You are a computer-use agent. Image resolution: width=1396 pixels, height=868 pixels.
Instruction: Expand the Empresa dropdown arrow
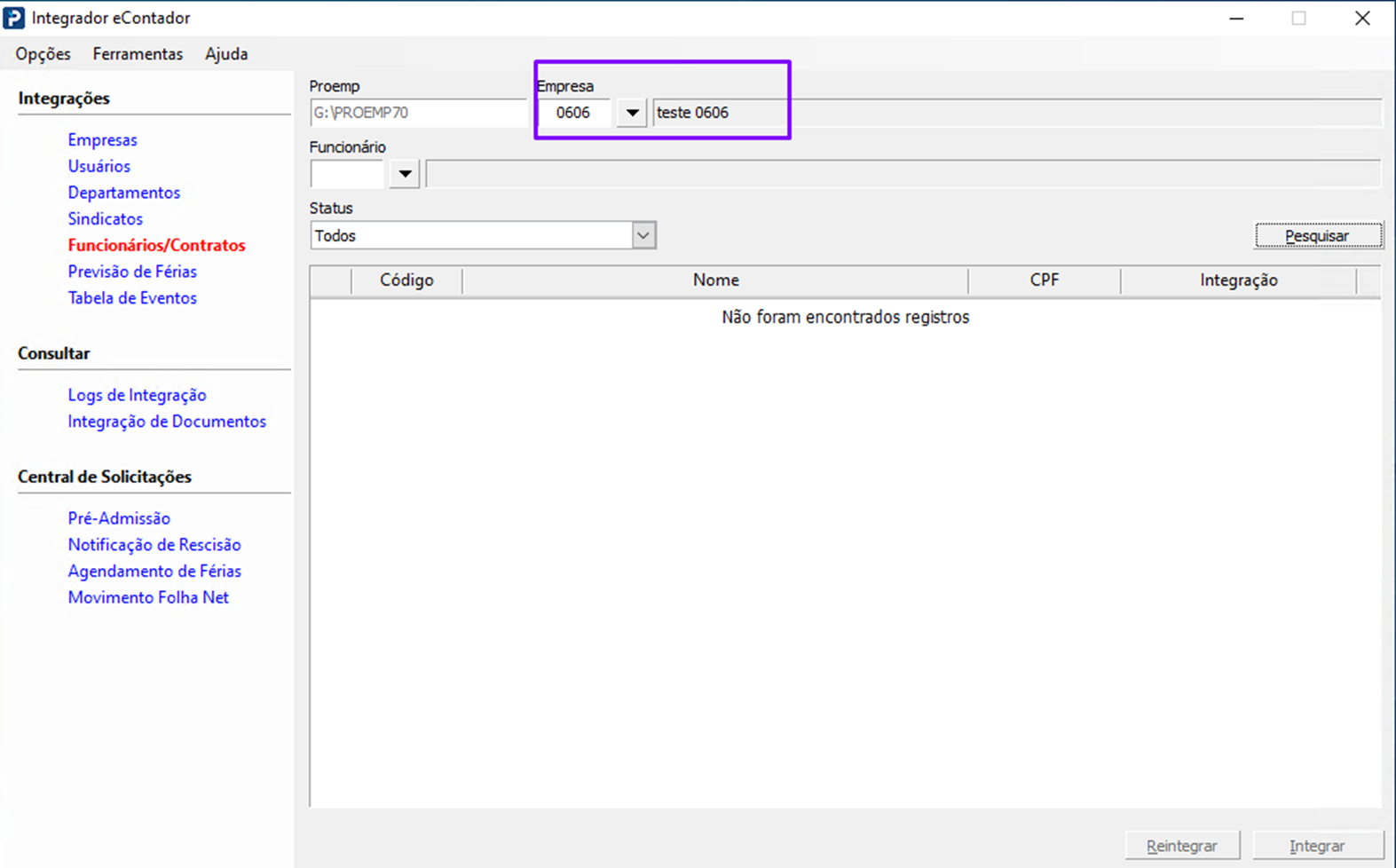632,113
